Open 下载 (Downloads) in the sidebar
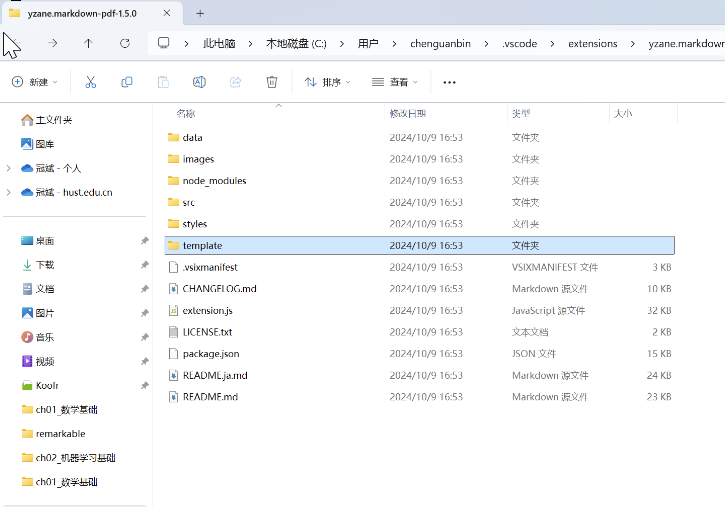This screenshot has width=725, height=507. click(38, 265)
